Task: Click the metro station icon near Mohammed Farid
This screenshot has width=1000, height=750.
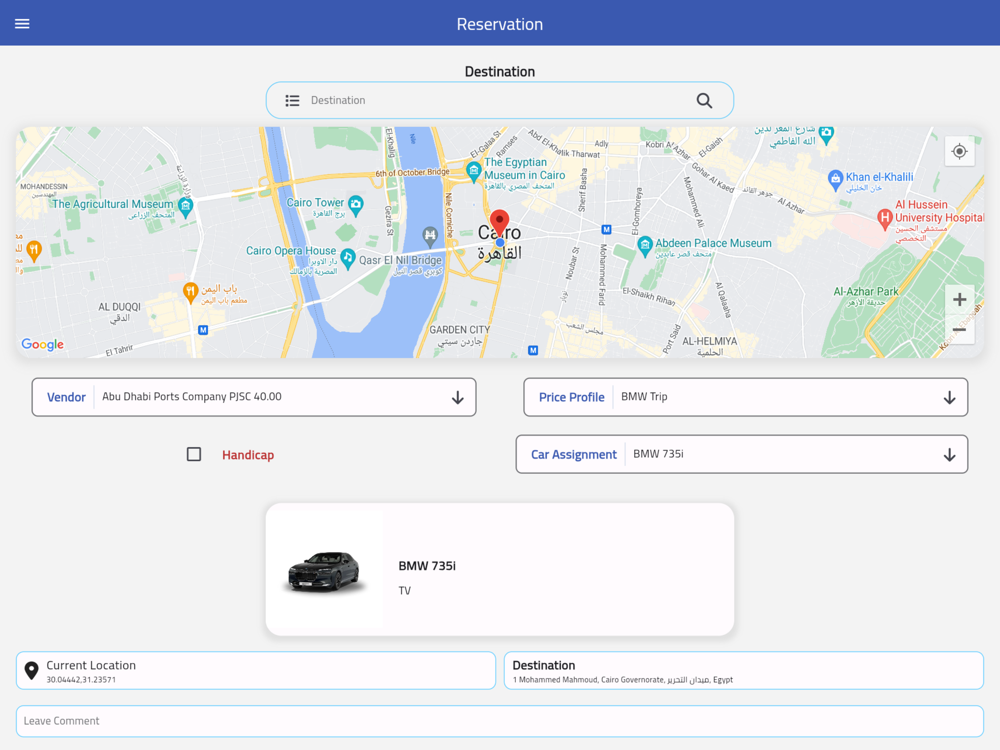Action: (x=606, y=230)
